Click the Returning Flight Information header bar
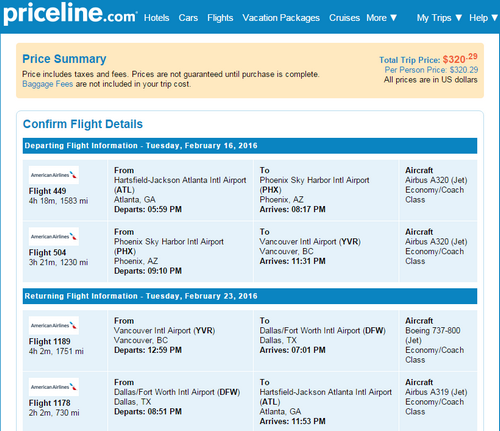This screenshot has height=431, width=500. 250,296
